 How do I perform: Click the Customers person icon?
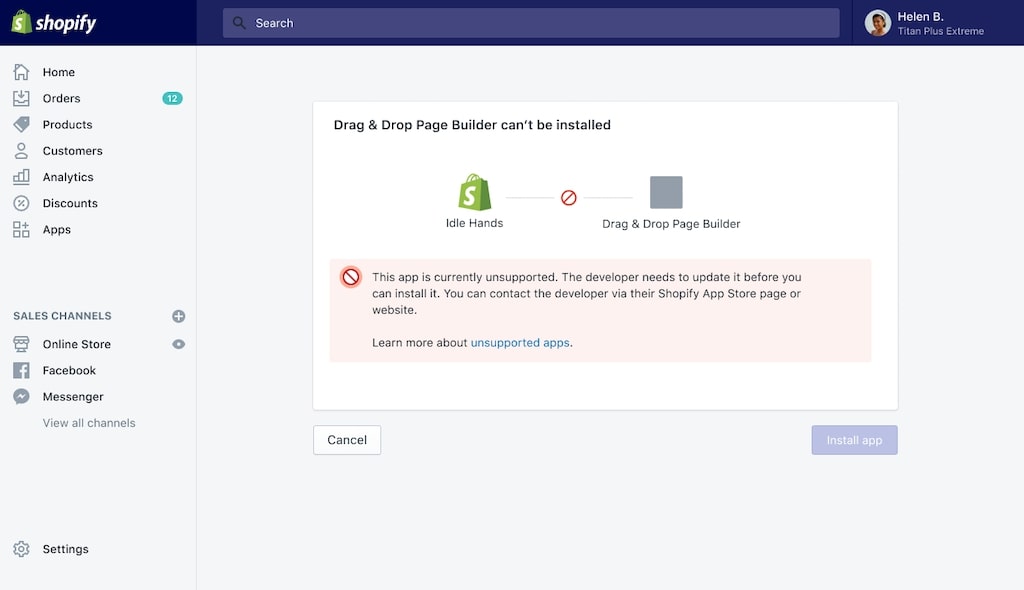click(x=21, y=151)
